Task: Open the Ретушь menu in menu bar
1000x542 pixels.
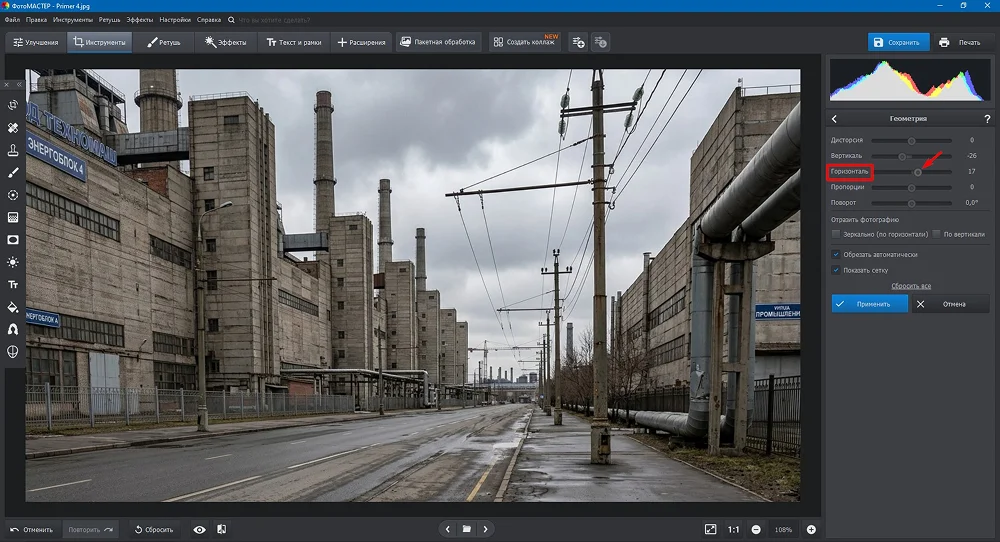Action: (x=109, y=20)
